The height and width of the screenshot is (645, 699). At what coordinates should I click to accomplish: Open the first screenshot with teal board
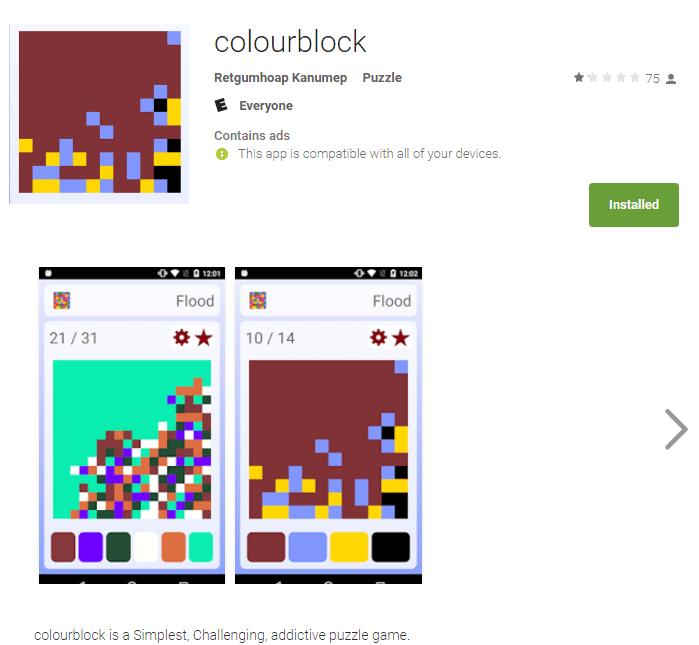coord(132,425)
